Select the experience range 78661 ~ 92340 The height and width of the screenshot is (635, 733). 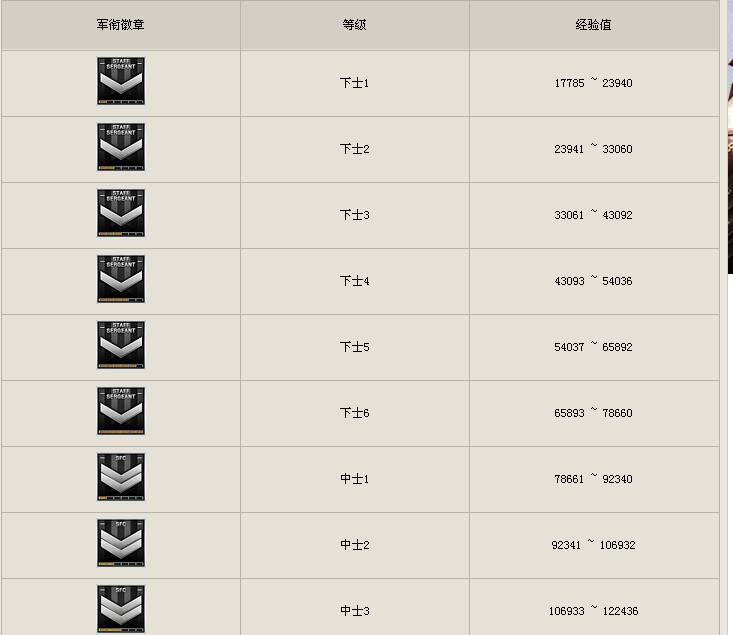click(593, 479)
